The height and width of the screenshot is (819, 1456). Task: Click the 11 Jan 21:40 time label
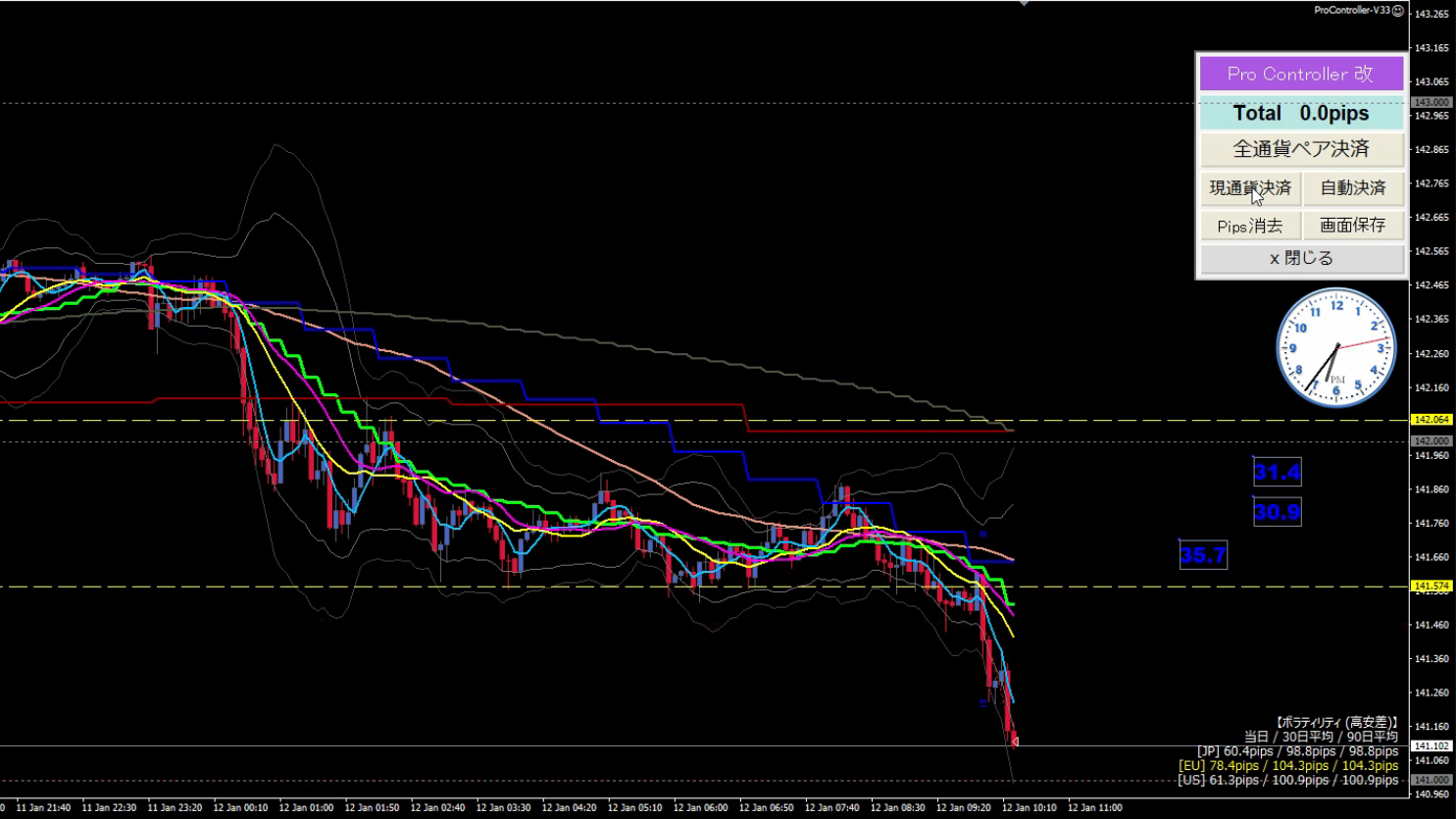pos(43,808)
